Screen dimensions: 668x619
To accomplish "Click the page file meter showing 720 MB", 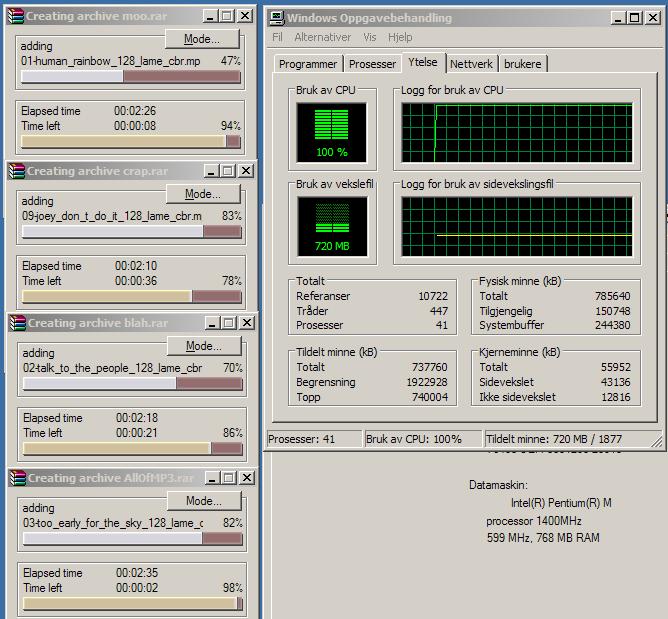I will pos(332,227).
